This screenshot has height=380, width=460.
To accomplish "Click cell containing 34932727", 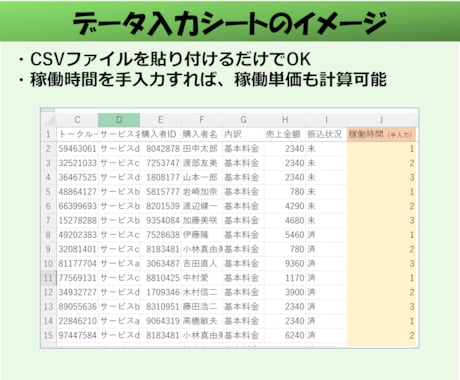I will pos(77,292).
